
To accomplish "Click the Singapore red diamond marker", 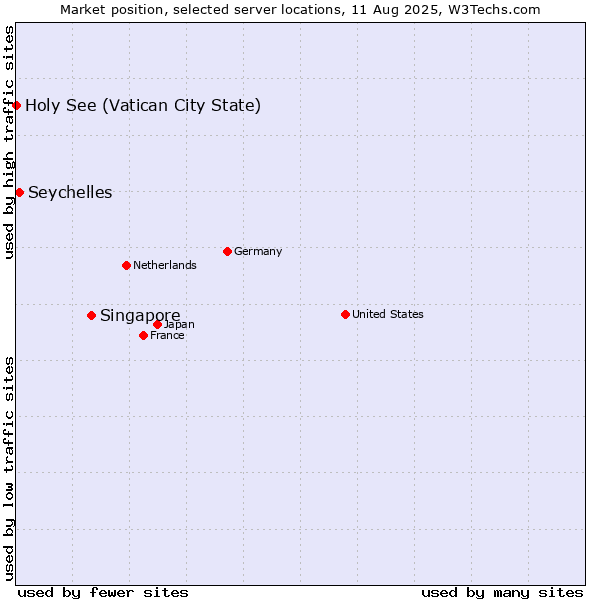I will (x=91, y=315).
